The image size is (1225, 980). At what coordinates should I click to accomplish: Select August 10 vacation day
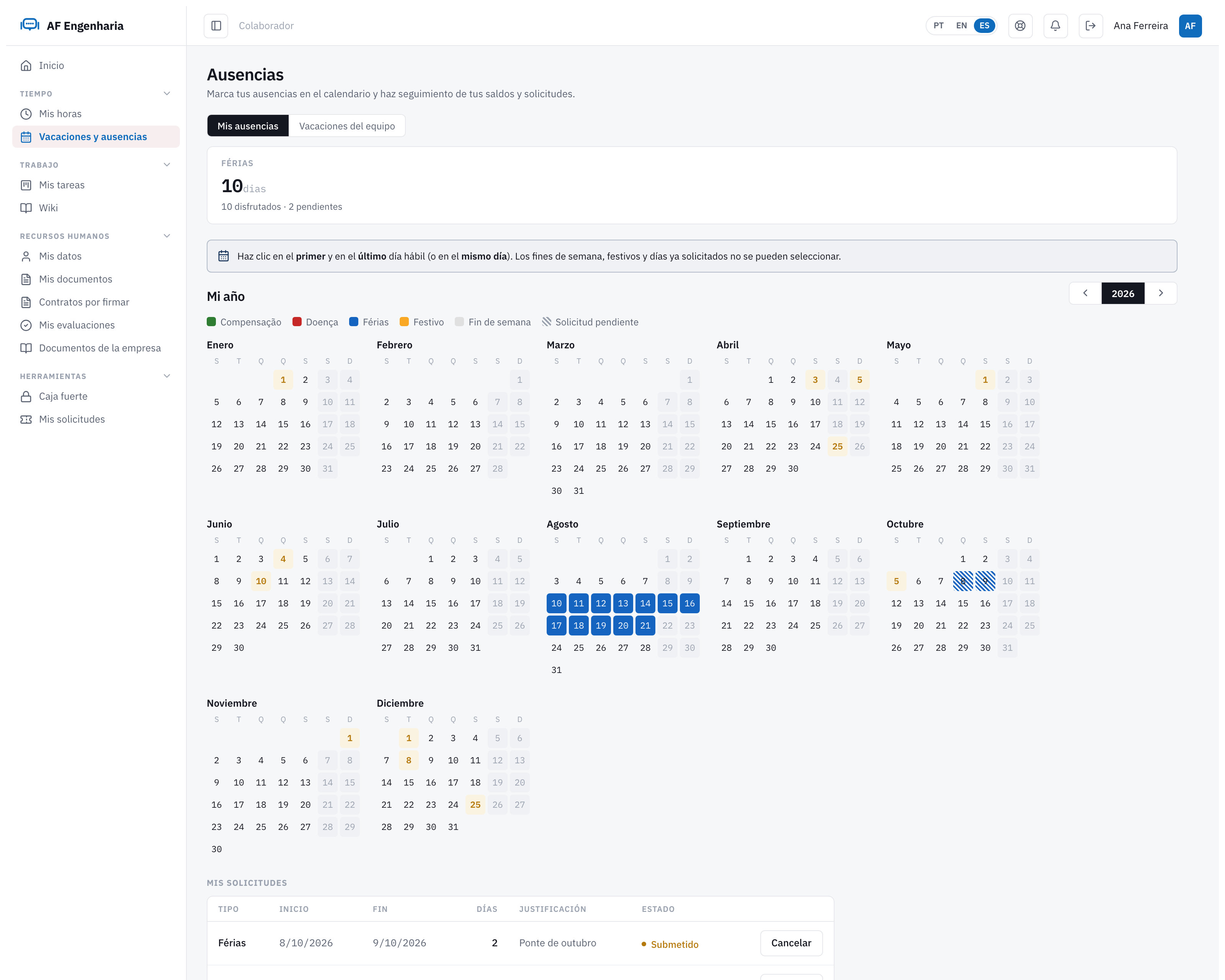point(556,603)
